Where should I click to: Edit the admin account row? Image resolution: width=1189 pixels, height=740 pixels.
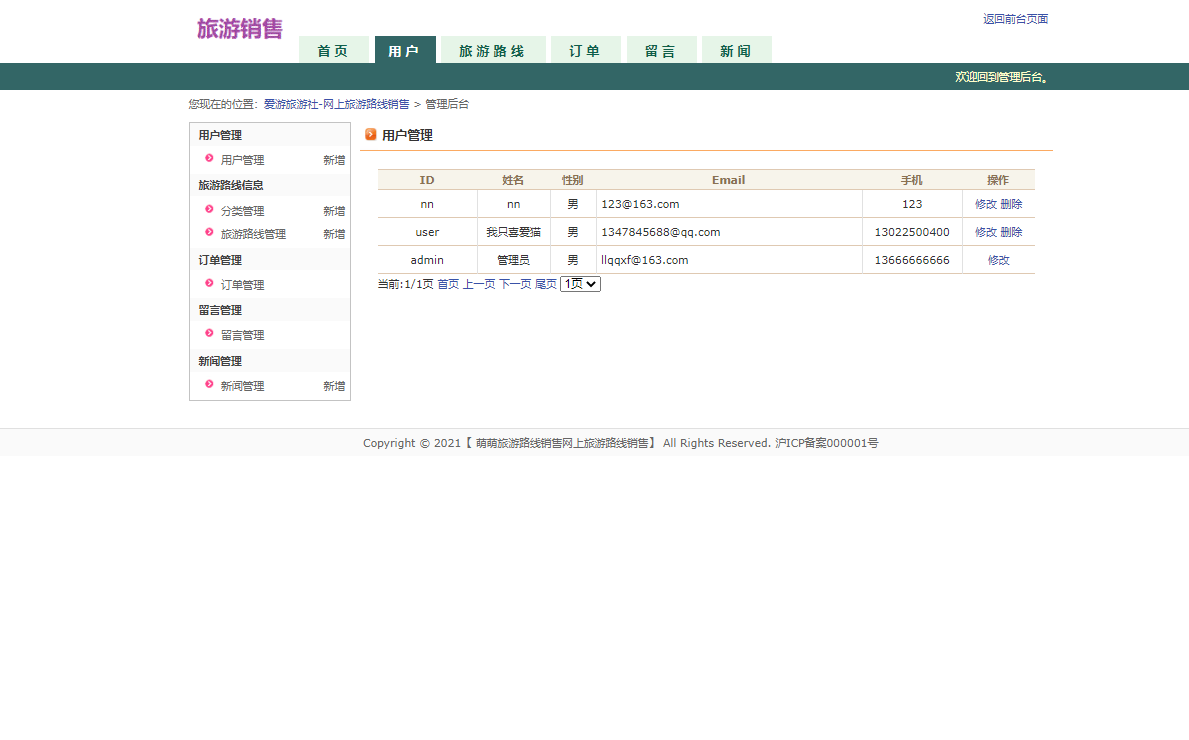[x=998, y=260]
